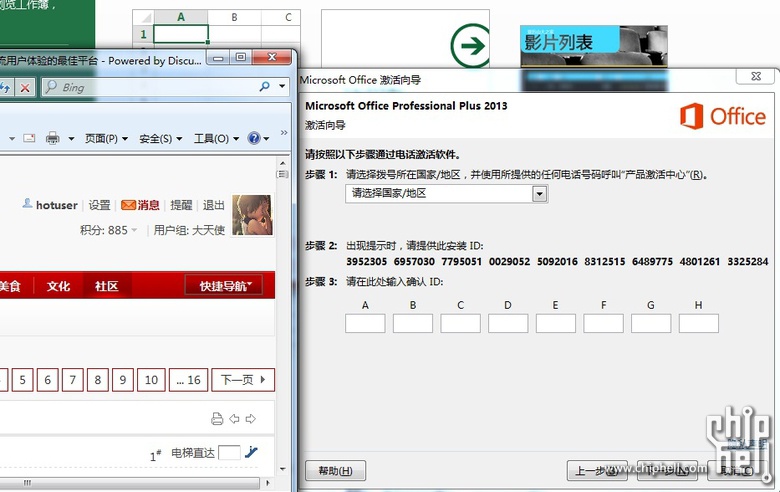
Task: Click the 用户组: 大天使 link
Action: pyautogui.click(x=189, y=230)
